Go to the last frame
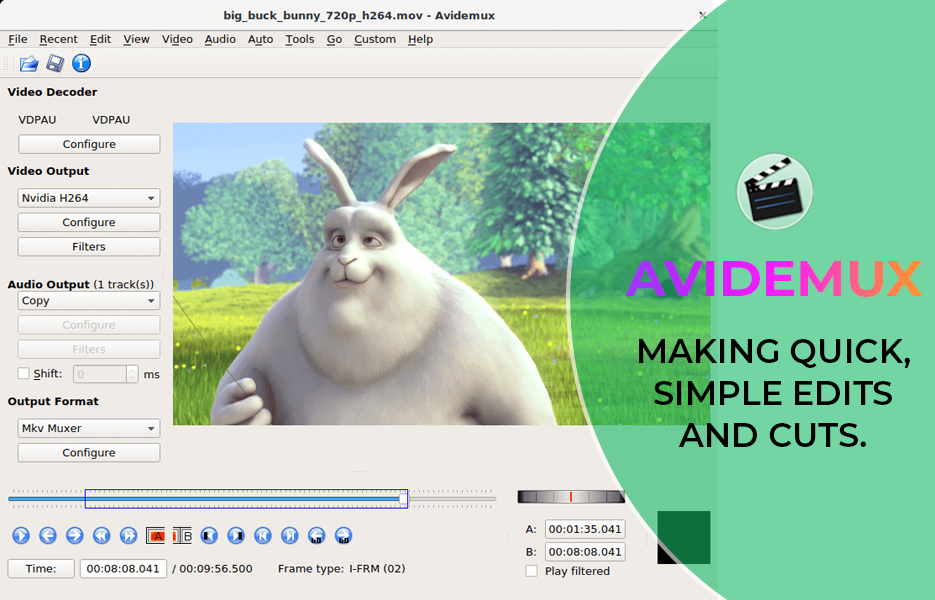Viewport: 935px width, 600px height. pyautogui.click(x=290, y=536)
